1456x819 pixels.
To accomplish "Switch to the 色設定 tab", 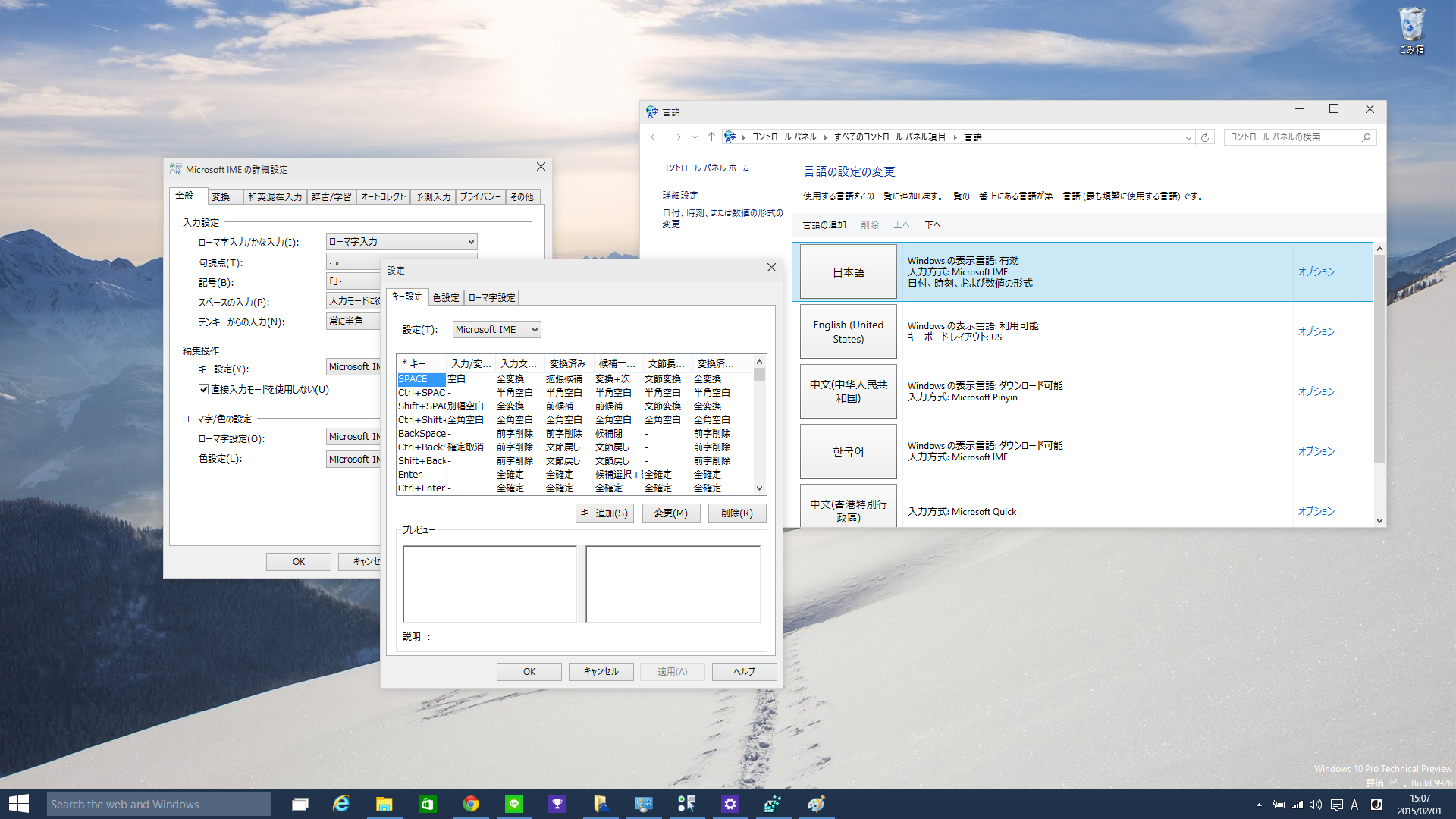I will [446, 297].
